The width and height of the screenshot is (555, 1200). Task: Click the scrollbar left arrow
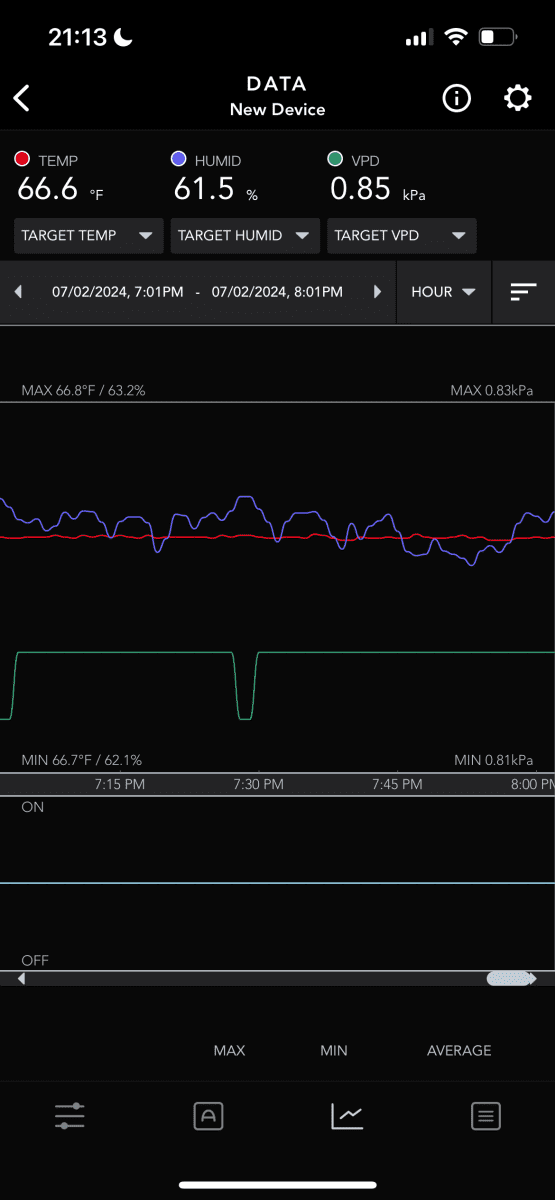(x=22, y=979)
